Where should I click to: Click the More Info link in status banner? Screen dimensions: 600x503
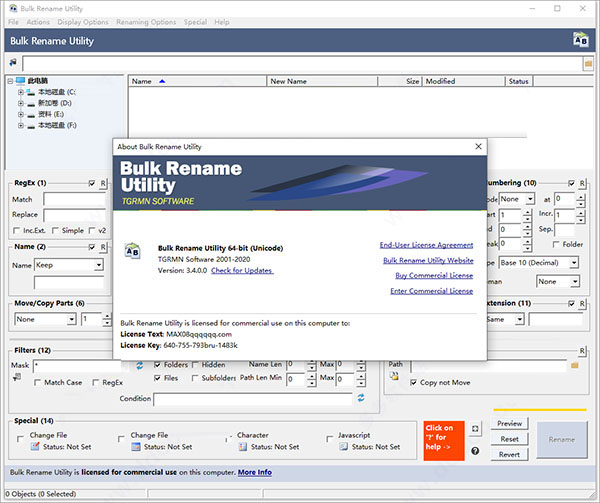[255, 472]
